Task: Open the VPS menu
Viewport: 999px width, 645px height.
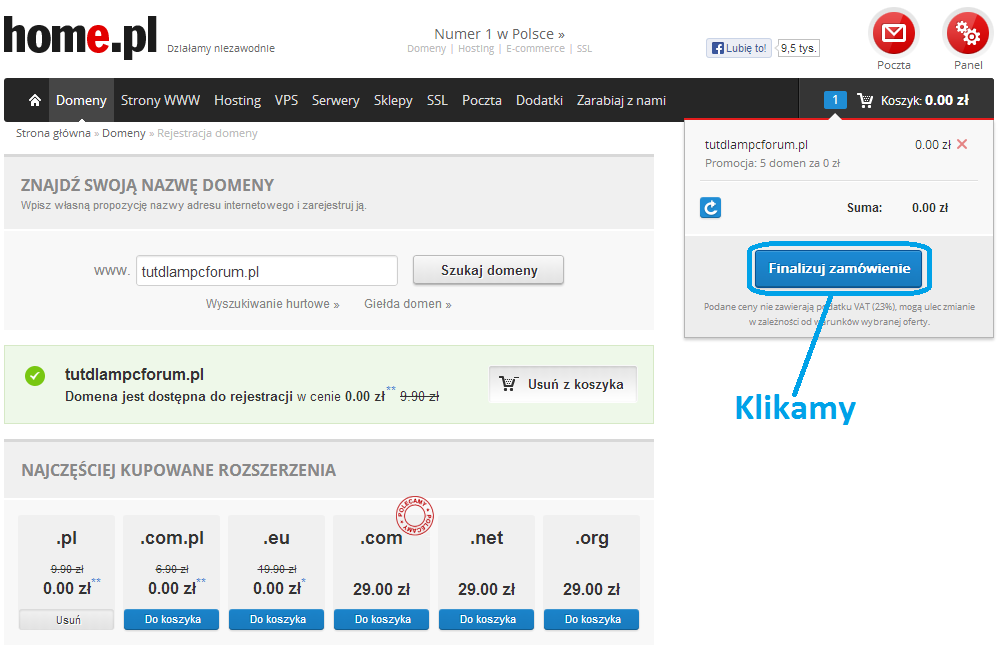Action: [286, 100]
